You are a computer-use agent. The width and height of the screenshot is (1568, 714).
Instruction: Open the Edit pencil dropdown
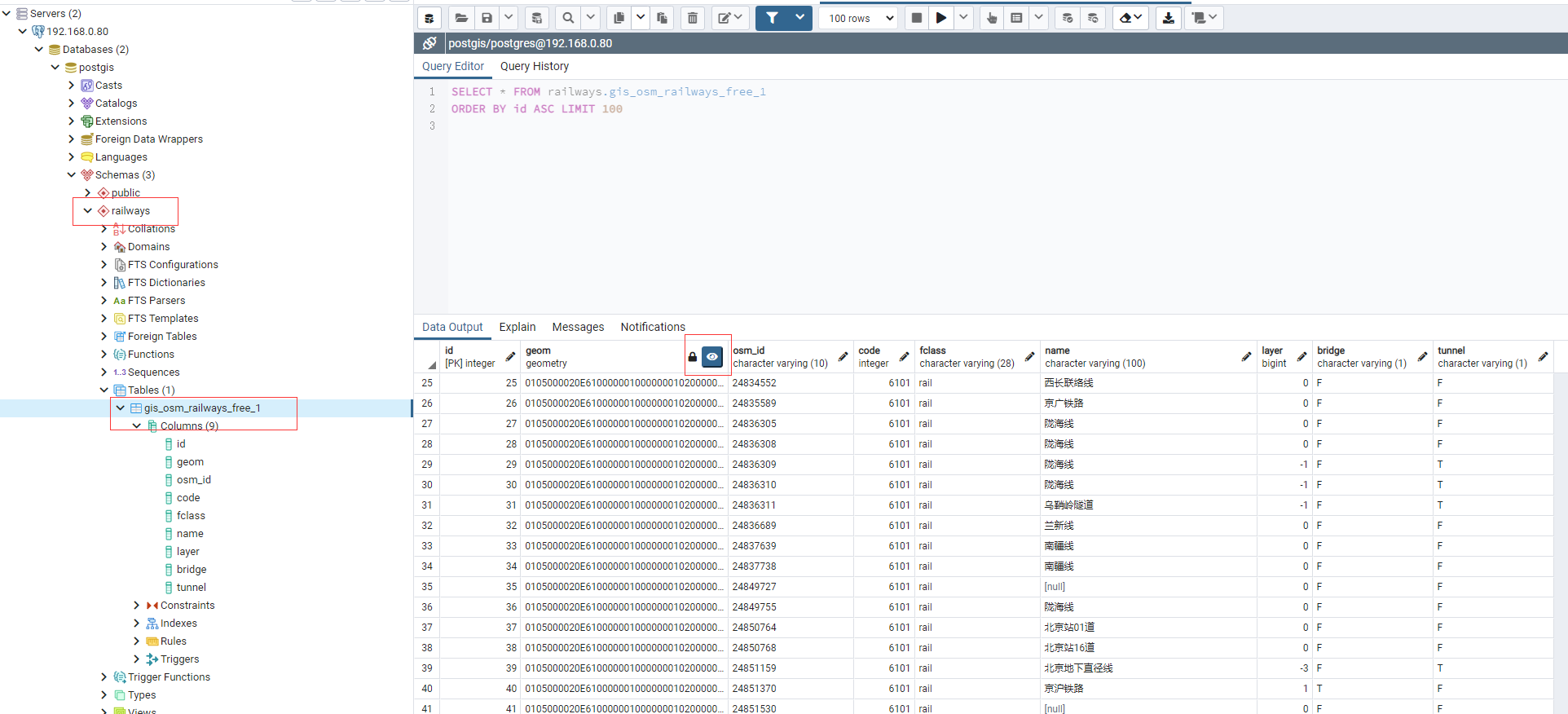(729, 18)
